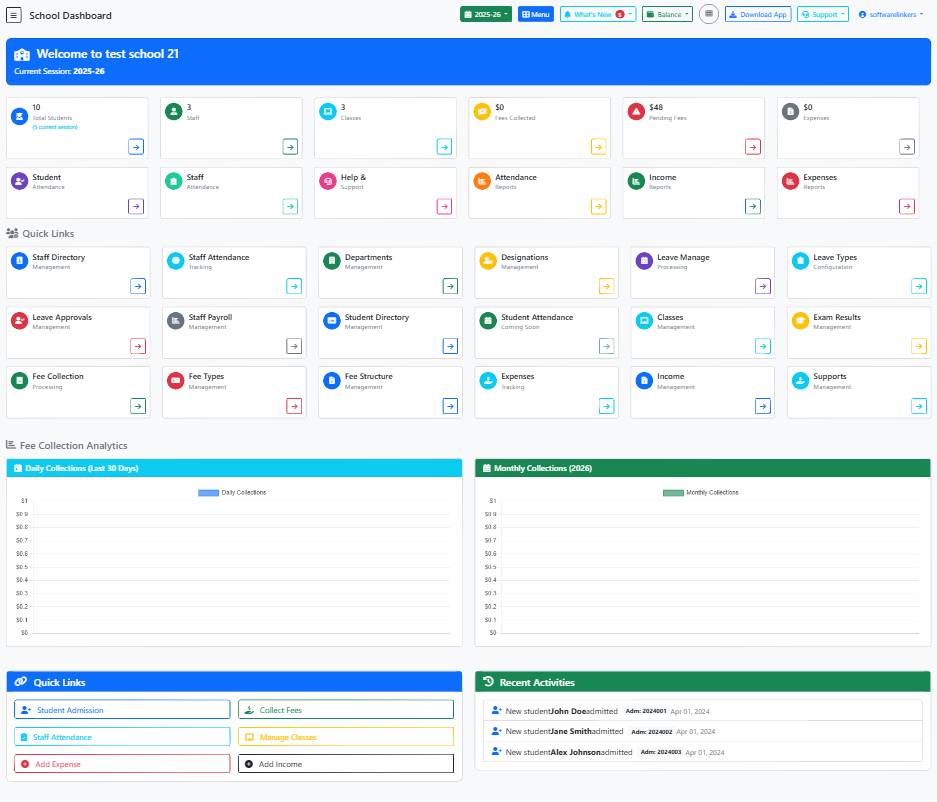Expand the 2025-26 session dropdown
Screen dimensions: 937x802
pos(485,14)
